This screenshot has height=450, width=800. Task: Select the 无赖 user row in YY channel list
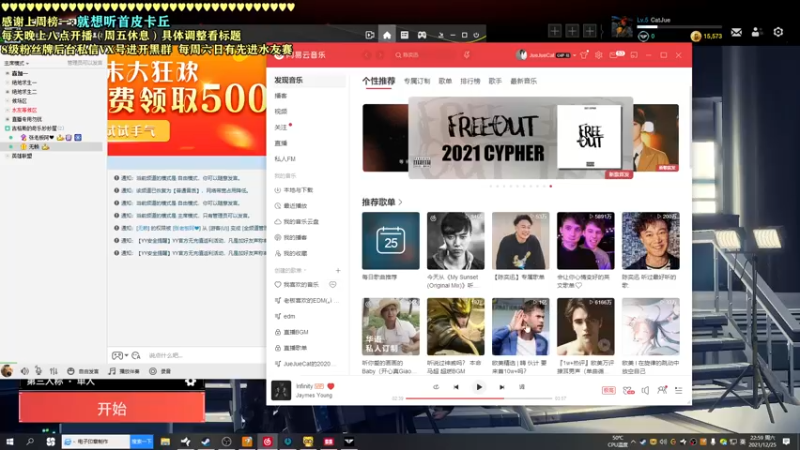coord(51,146)
